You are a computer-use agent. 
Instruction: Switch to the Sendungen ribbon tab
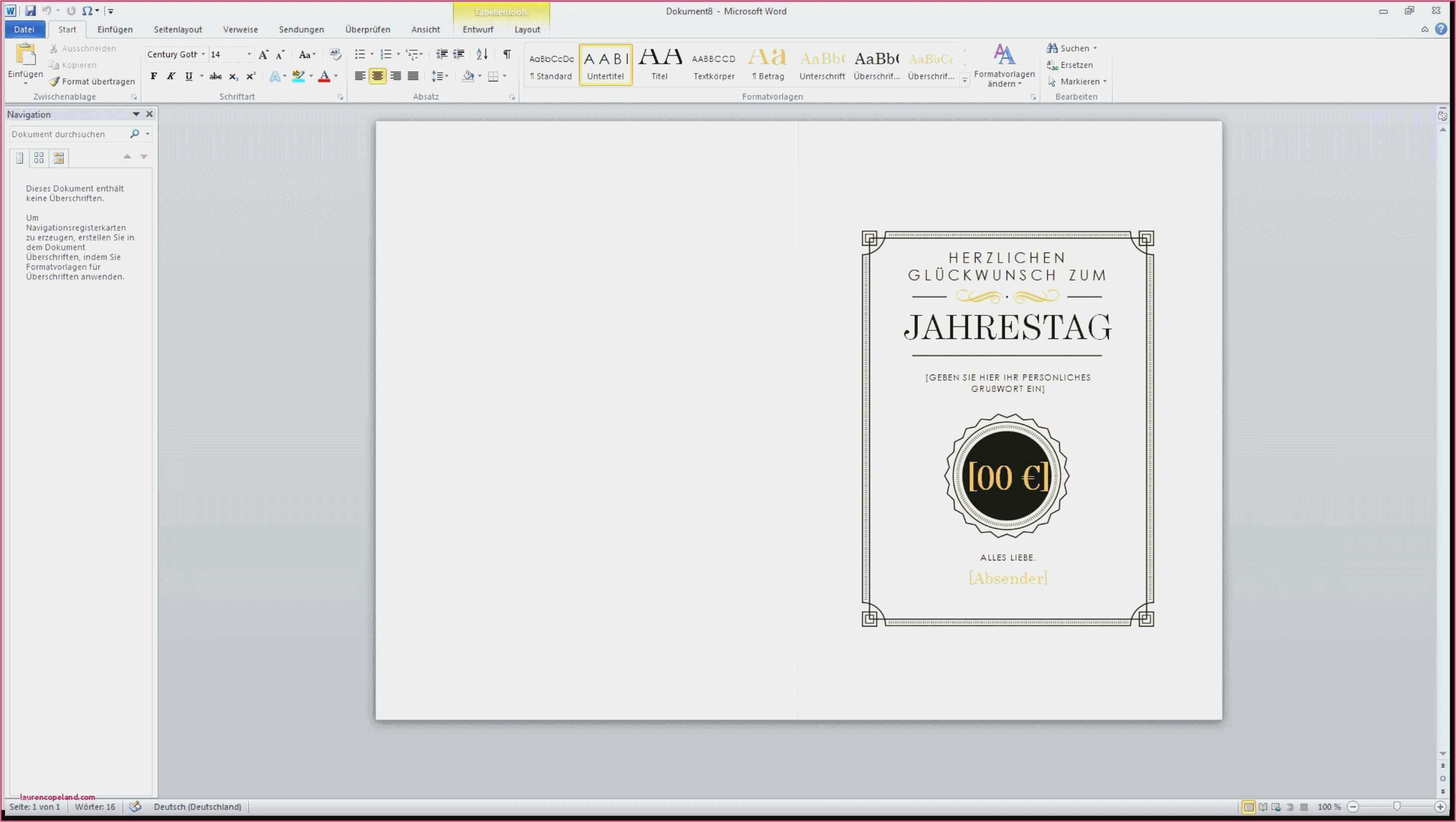pyautogui.click(x=301, y=30)
